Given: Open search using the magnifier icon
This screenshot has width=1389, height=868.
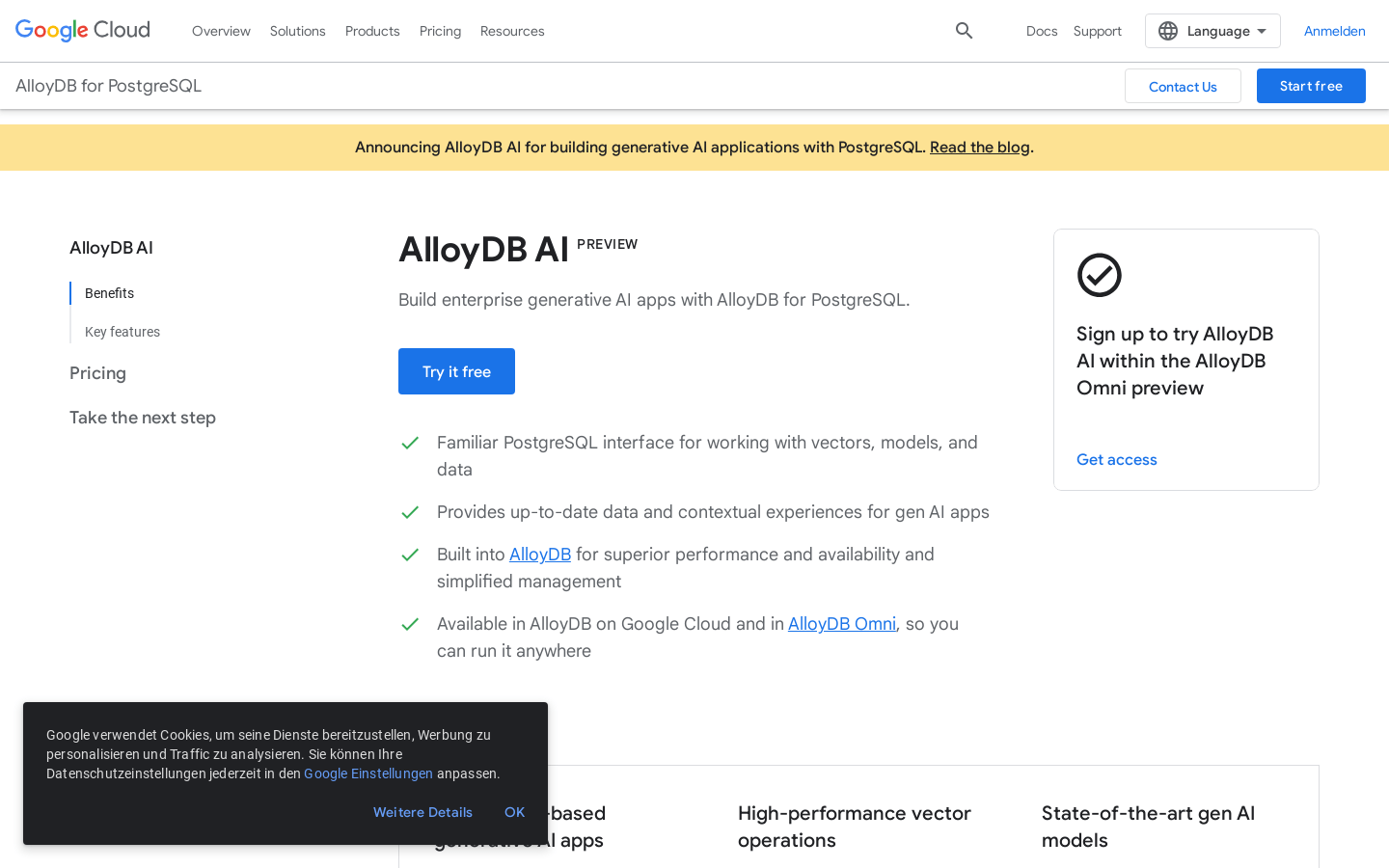Looking at the screenshot, I should [x=964, y=30].
